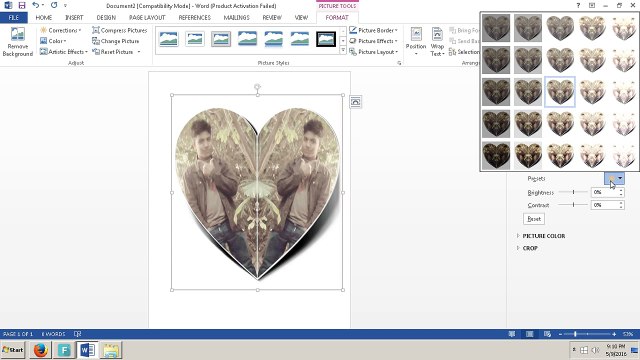
Task: Switch to Print Layout view
Action: pos(530,334)
